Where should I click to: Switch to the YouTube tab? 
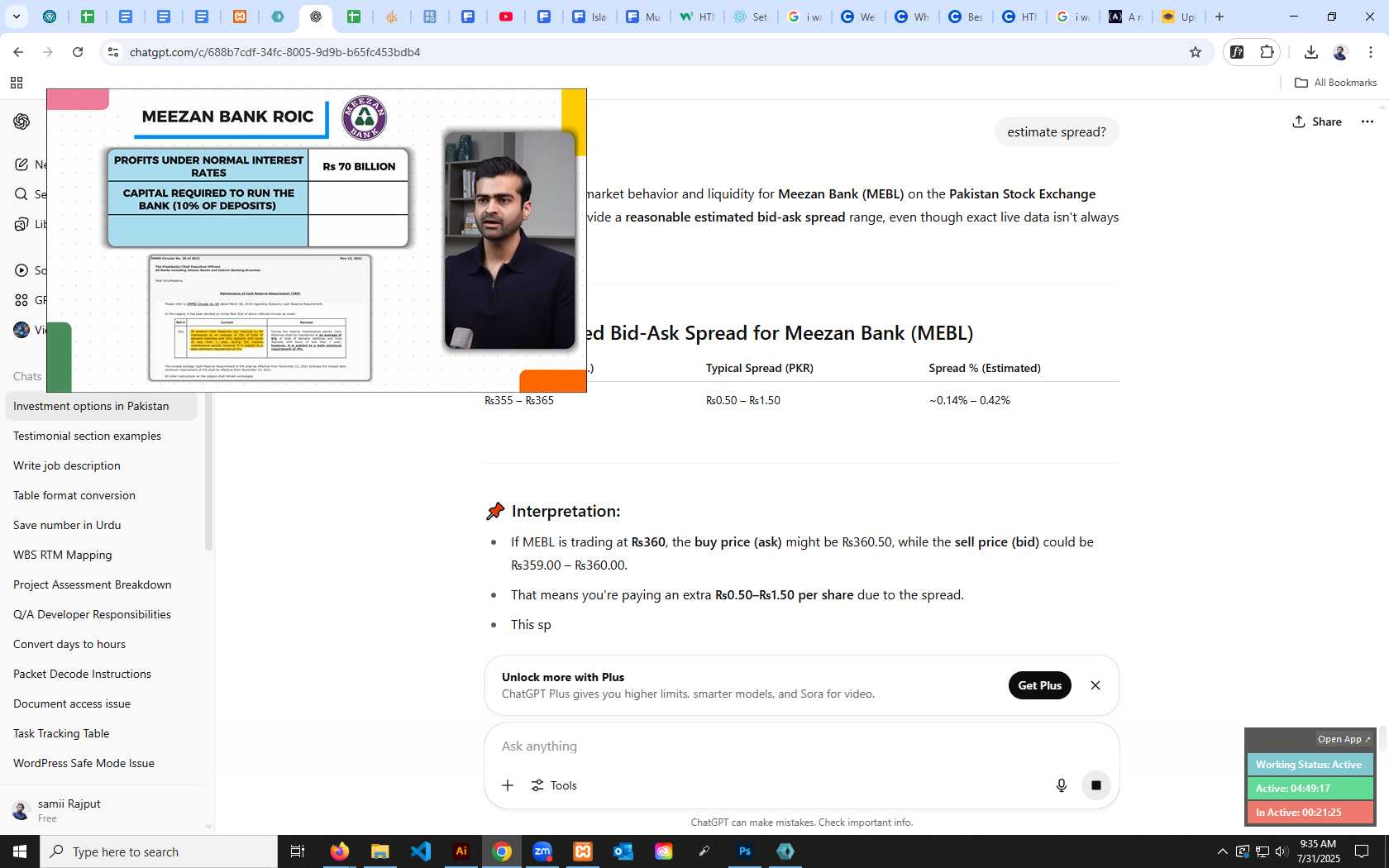506,17
